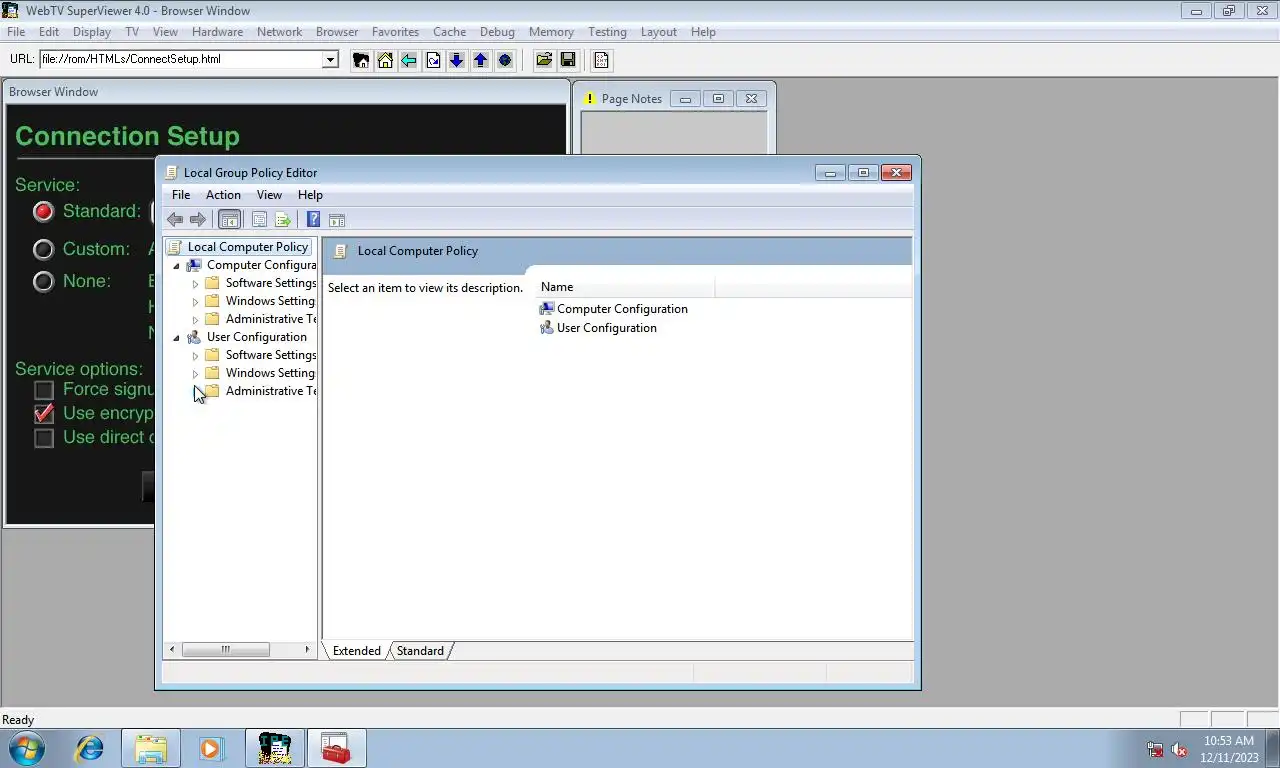Expand Software Settings under Computer Configuration
The height and width of the screenshot is (768, 1280).
[x=196, y=284]
